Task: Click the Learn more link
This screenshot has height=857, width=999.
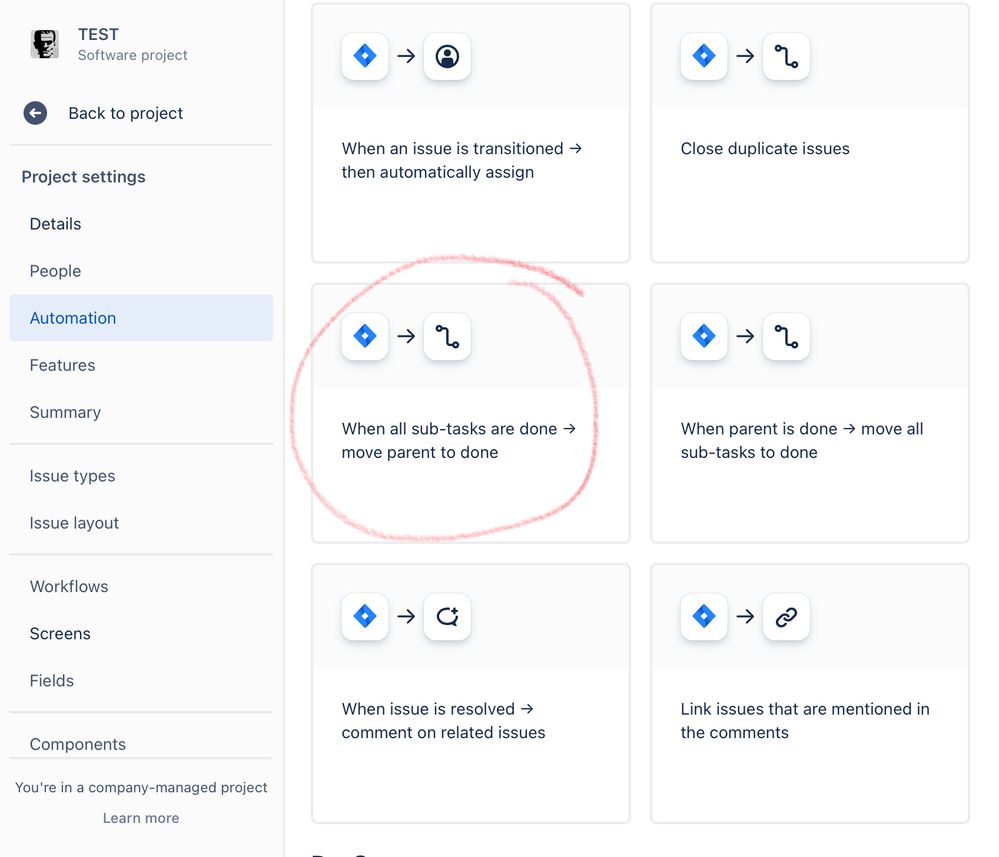Action: pos(141,818)
